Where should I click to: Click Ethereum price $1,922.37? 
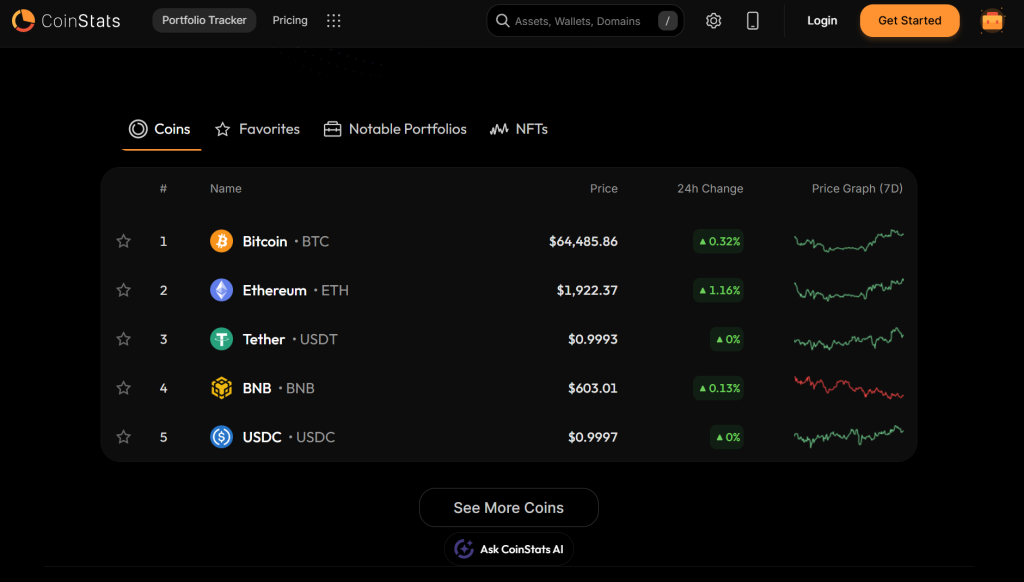click(587, 290)
